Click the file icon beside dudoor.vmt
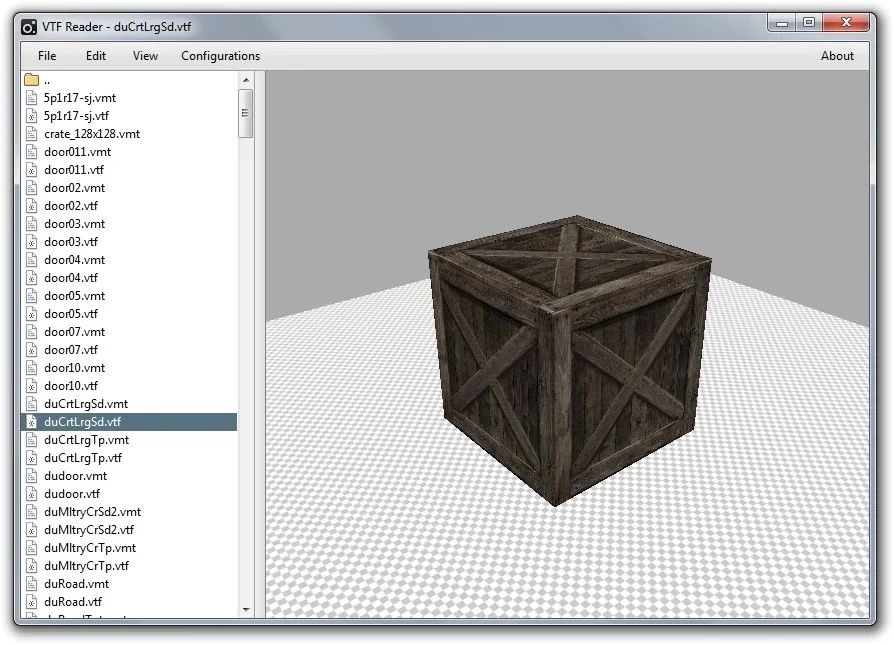 pyautogui.click(x=31, y=476)
